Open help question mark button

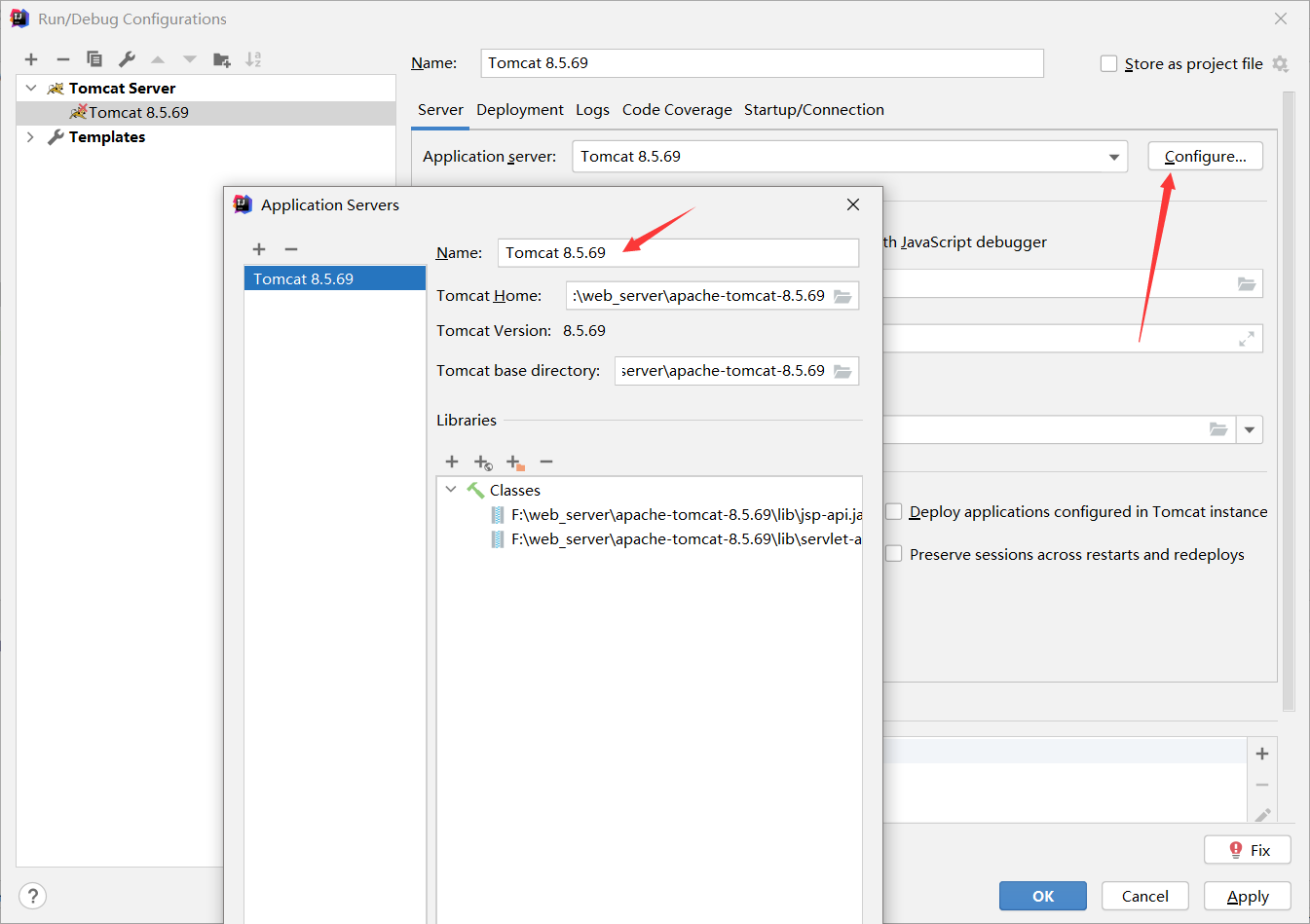33,896
